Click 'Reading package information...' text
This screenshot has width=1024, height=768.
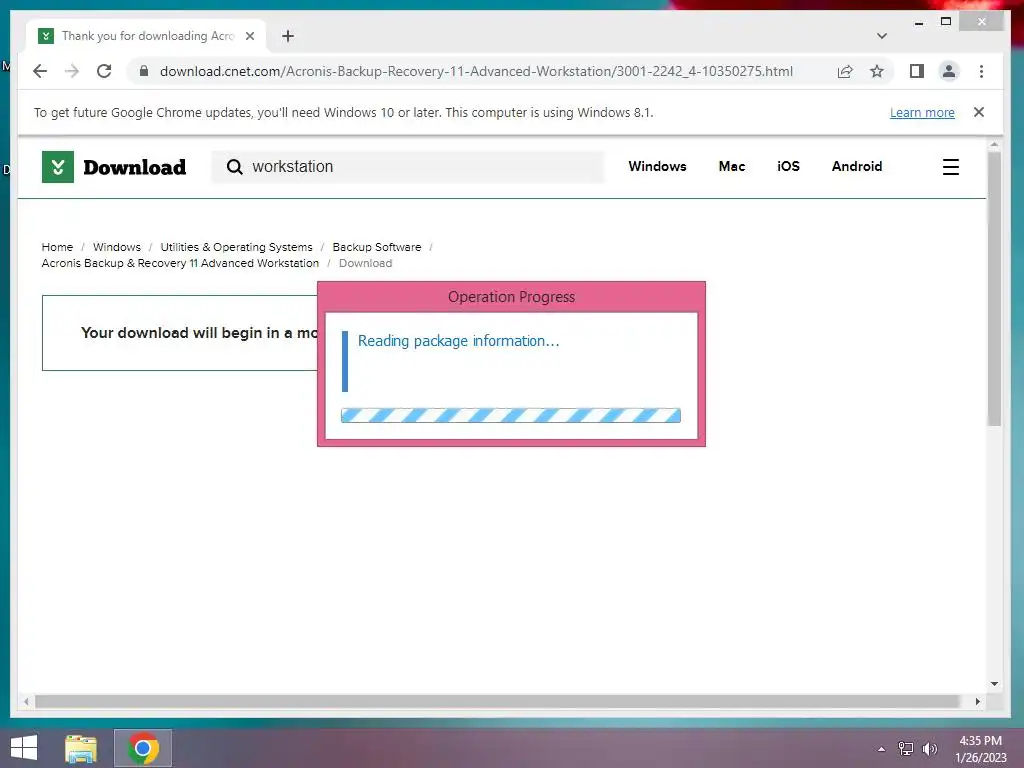click(458, 341)
